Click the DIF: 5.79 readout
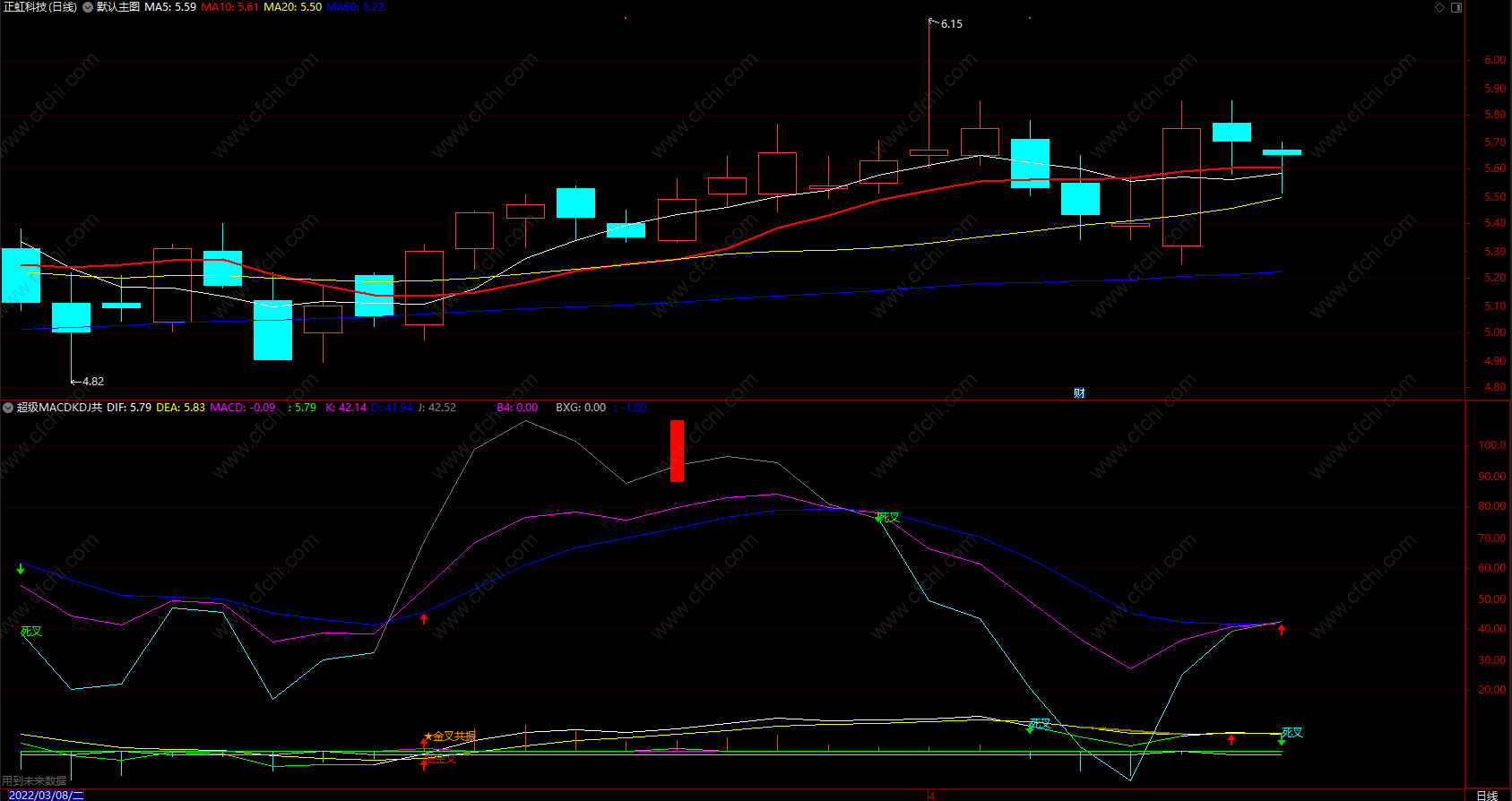This screenshot has width=1512, height=801. pos(129,408)
